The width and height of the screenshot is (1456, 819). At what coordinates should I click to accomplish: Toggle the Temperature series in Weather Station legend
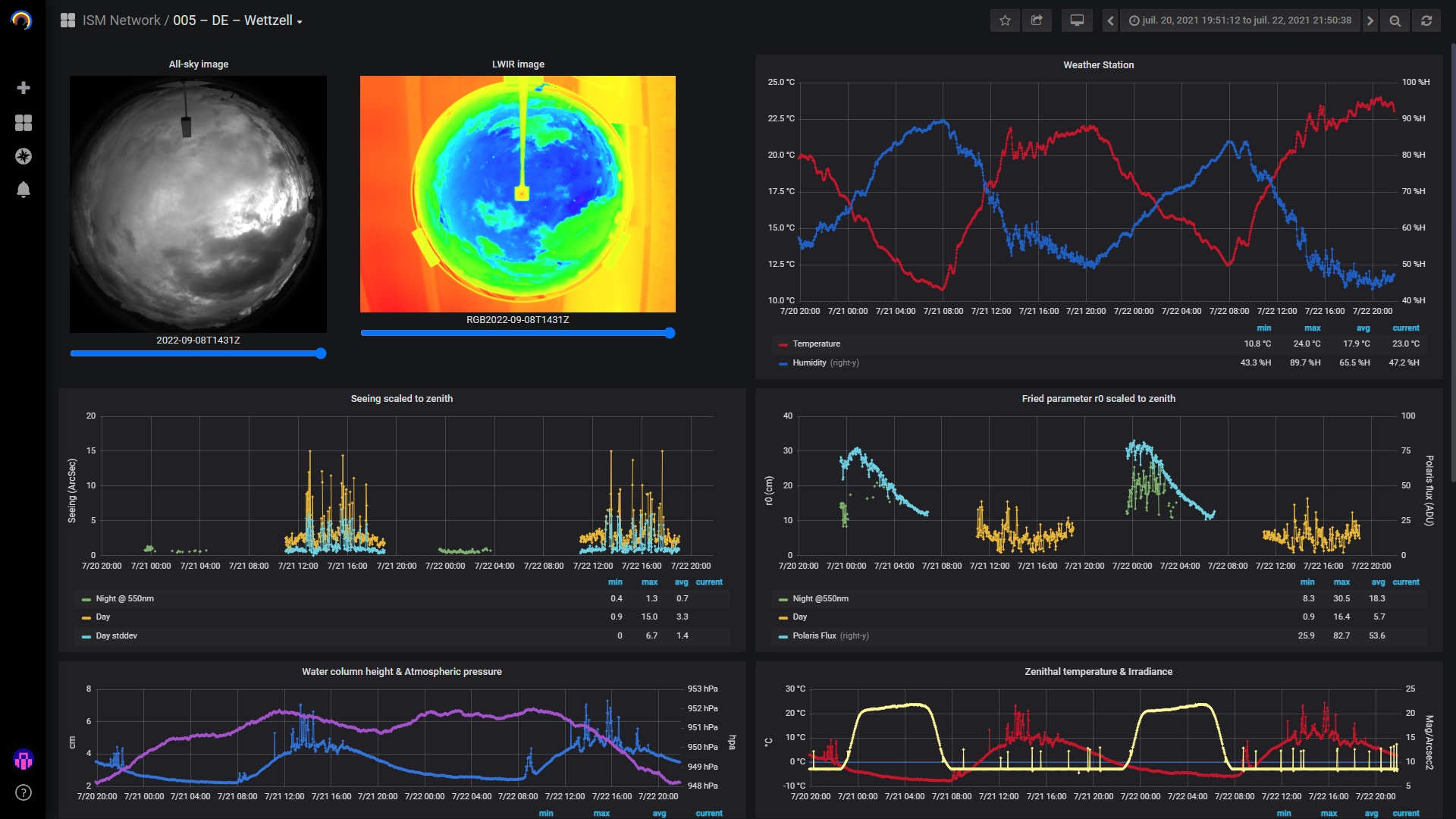tap(816, 344)
